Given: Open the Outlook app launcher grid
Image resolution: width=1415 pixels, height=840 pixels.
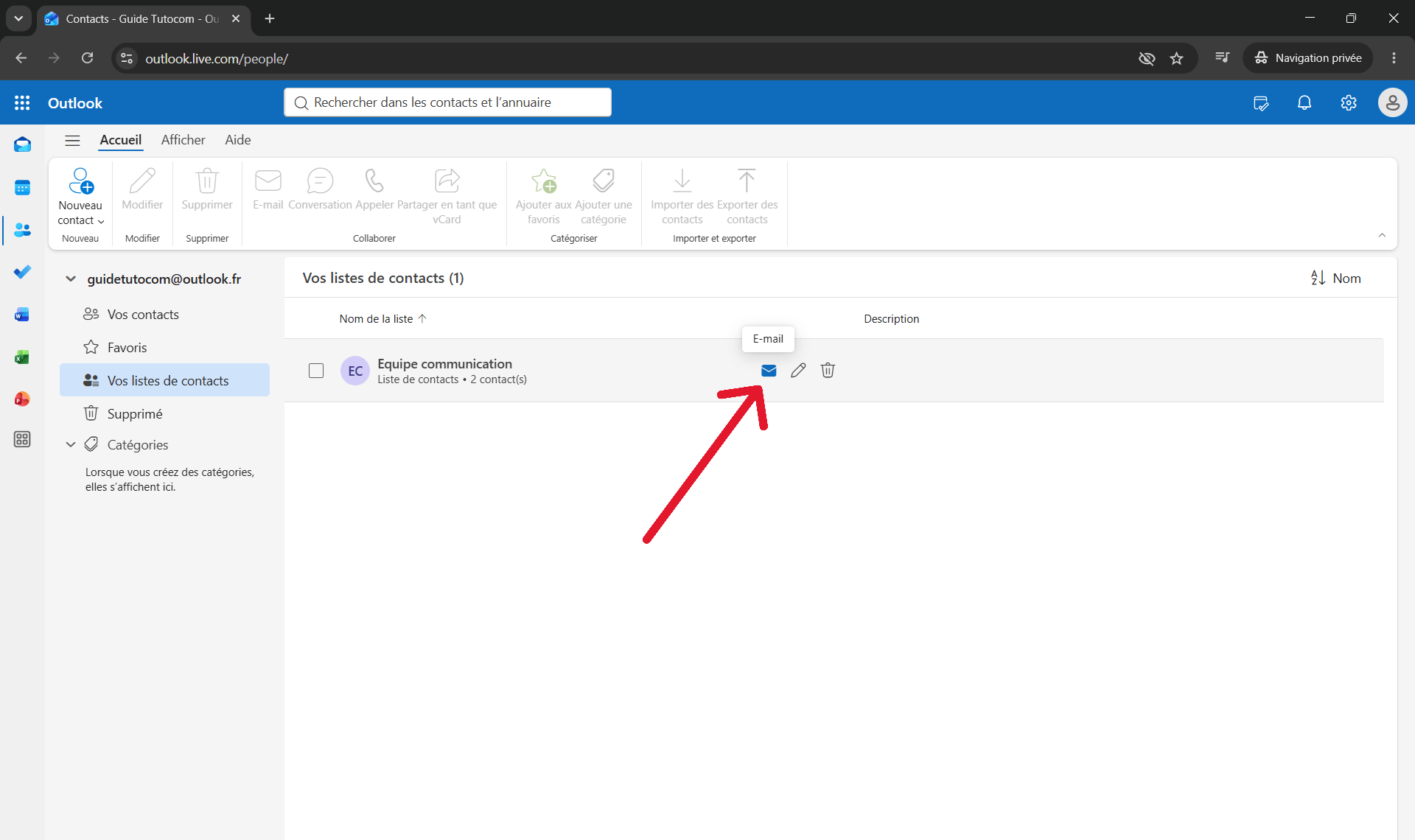Looking at the screenshot, I should tap(22, 103).
